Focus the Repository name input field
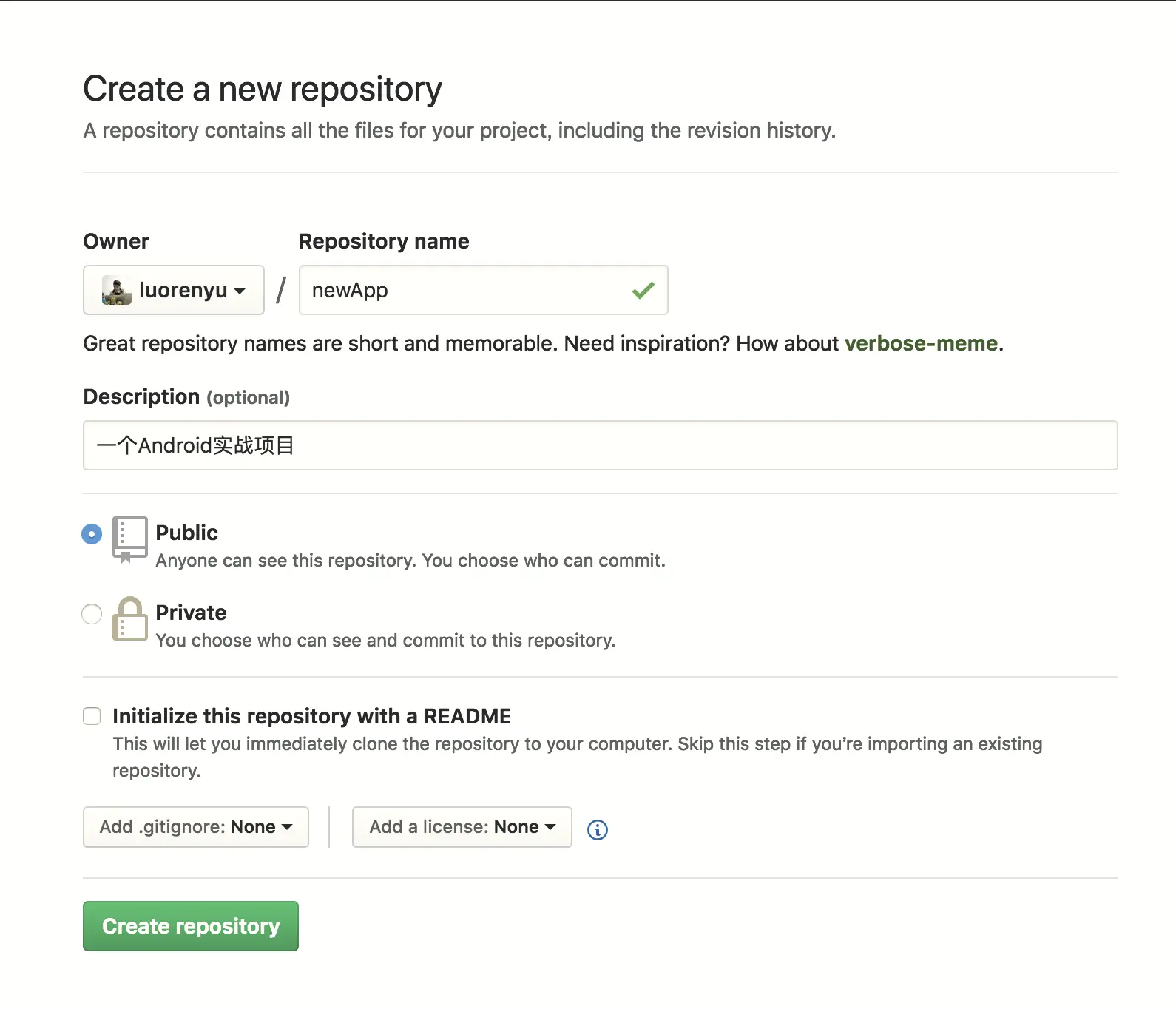This screenshot has height=1009, width=1176. [x=466, y=290]
